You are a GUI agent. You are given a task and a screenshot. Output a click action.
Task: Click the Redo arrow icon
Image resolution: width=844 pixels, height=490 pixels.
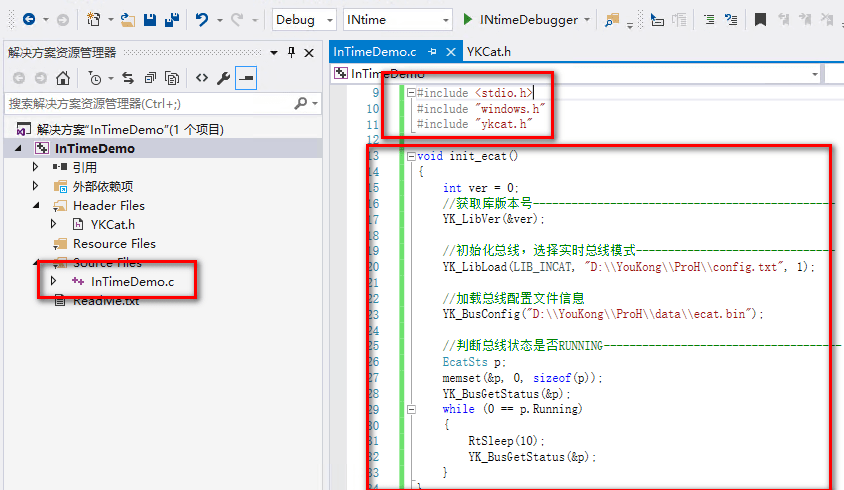237,20
